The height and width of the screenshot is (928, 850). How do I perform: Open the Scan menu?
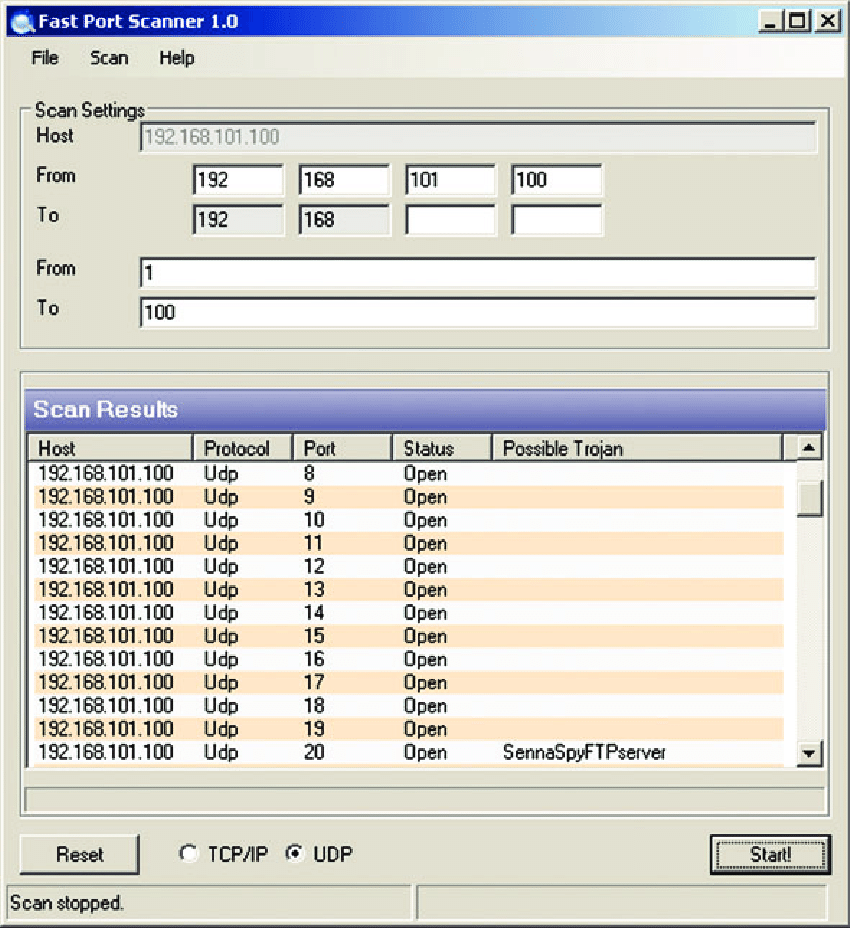(x=109, y=58)
